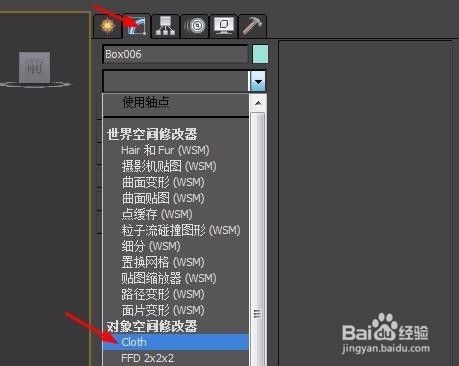Open the Display panel tab
The width and height of the screenshot is (459, 366).
tap(223, 26)
